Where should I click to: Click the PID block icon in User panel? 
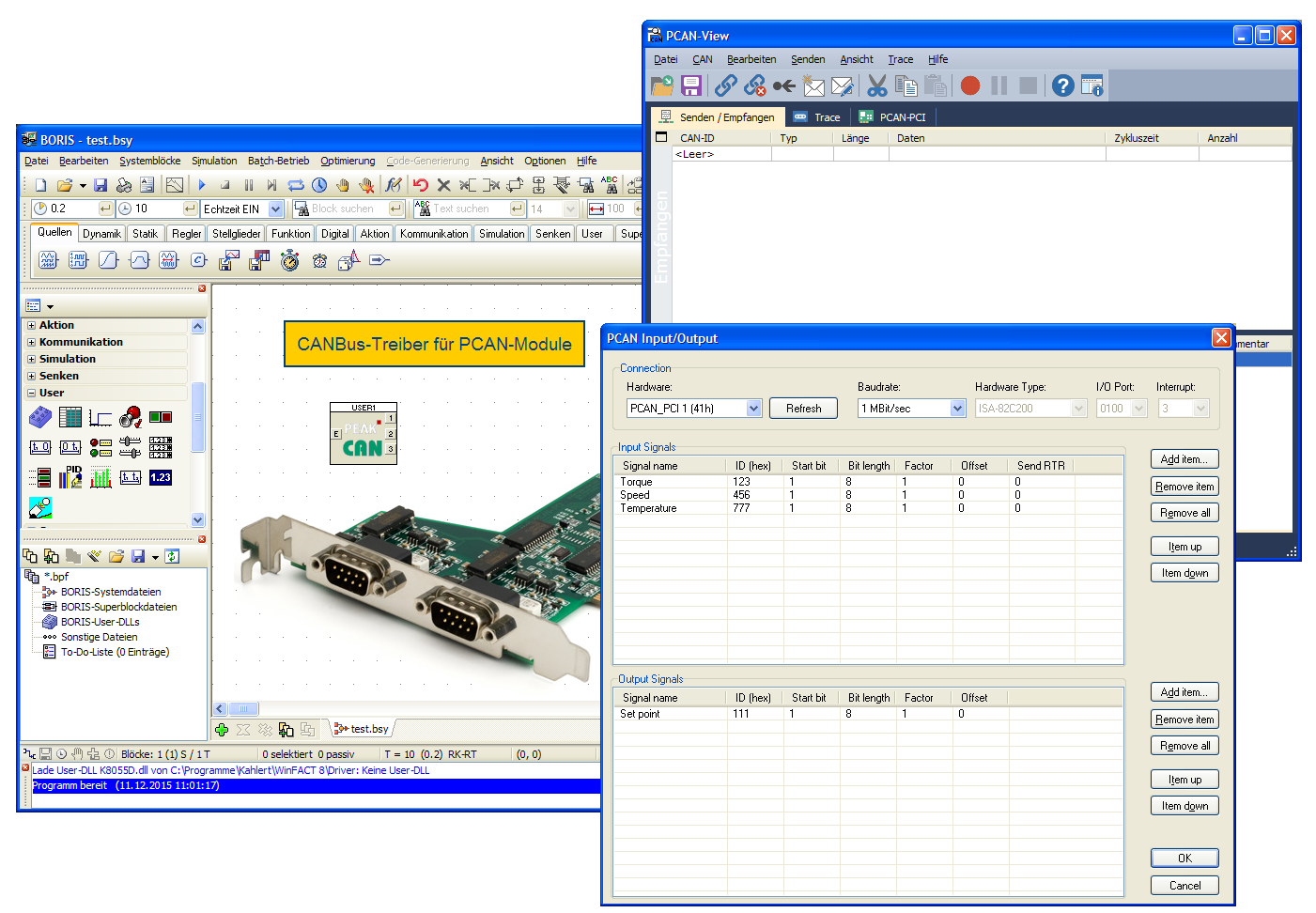pyautogui.click(x=70, y=477)
